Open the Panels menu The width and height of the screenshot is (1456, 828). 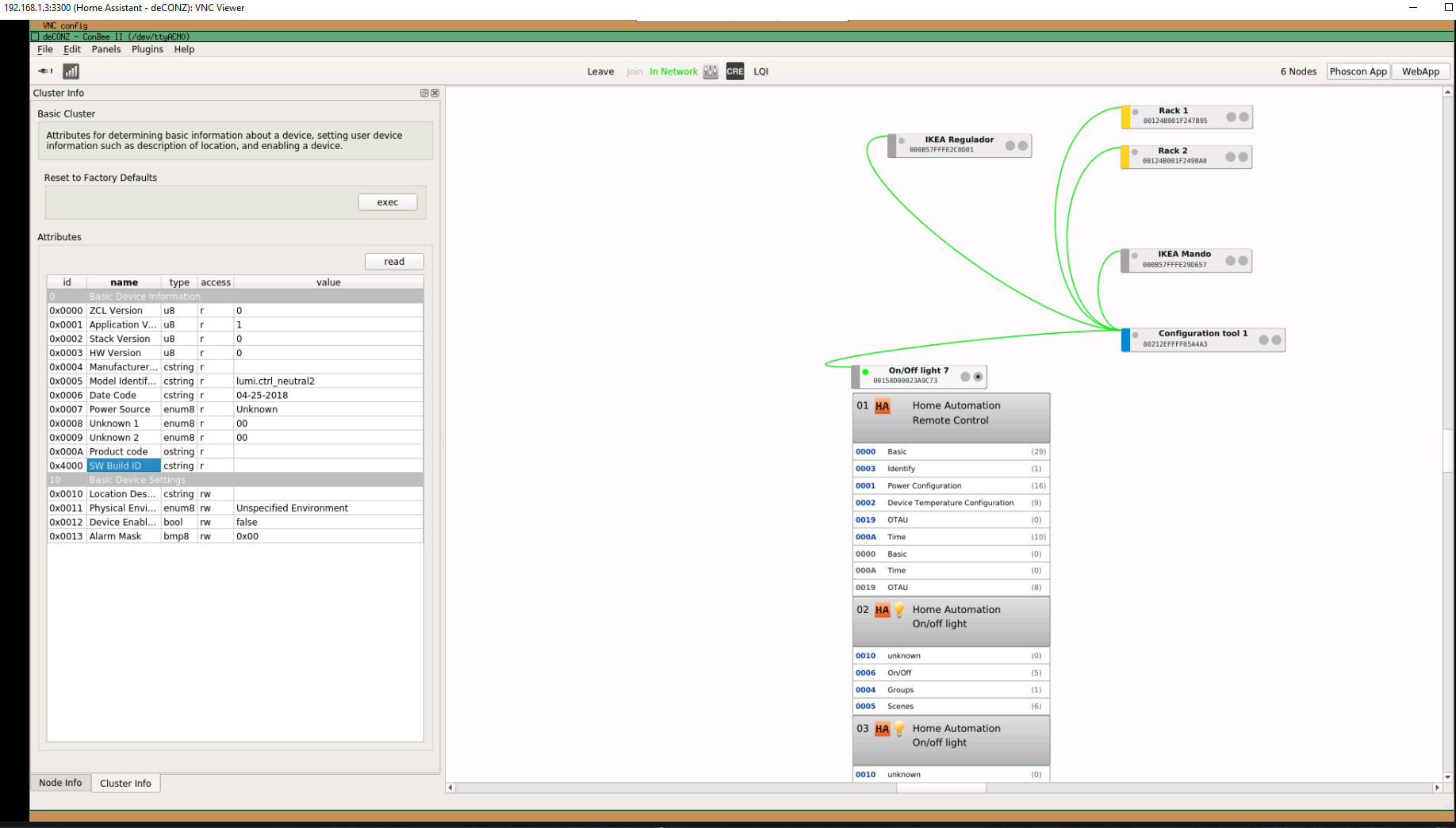click(105, 49)
